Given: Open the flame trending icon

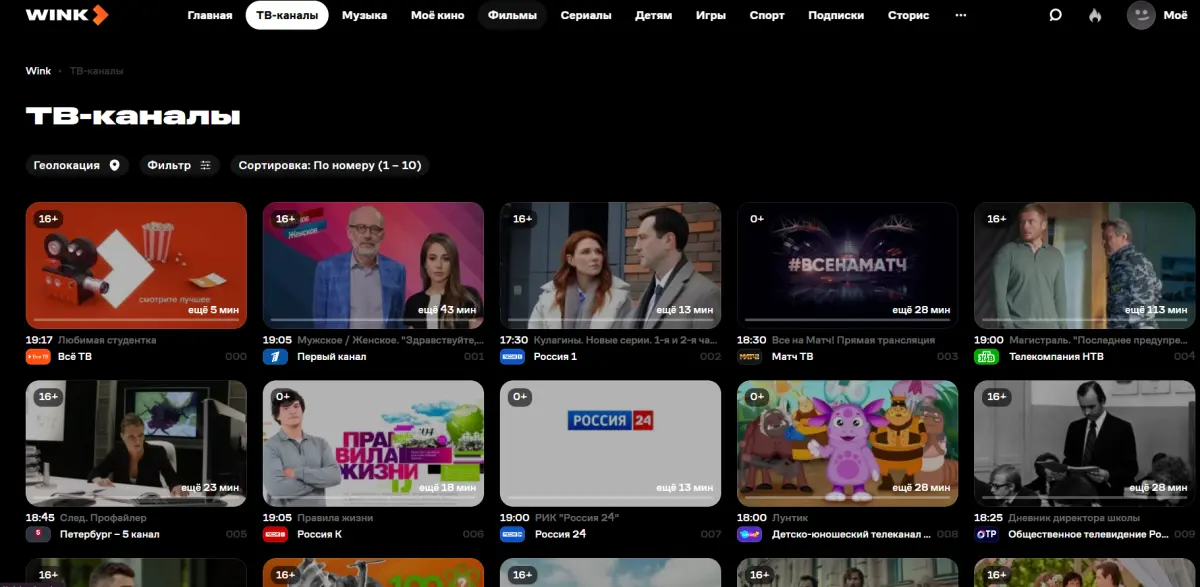Looking at the screenshot, I should pos(1095,15).
